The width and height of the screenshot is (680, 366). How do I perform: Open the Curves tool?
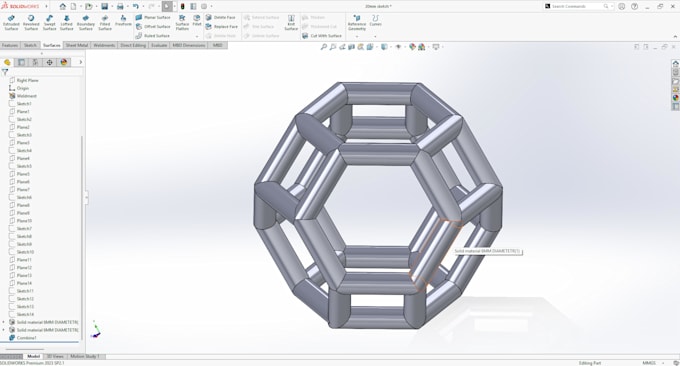click(376, 20)
